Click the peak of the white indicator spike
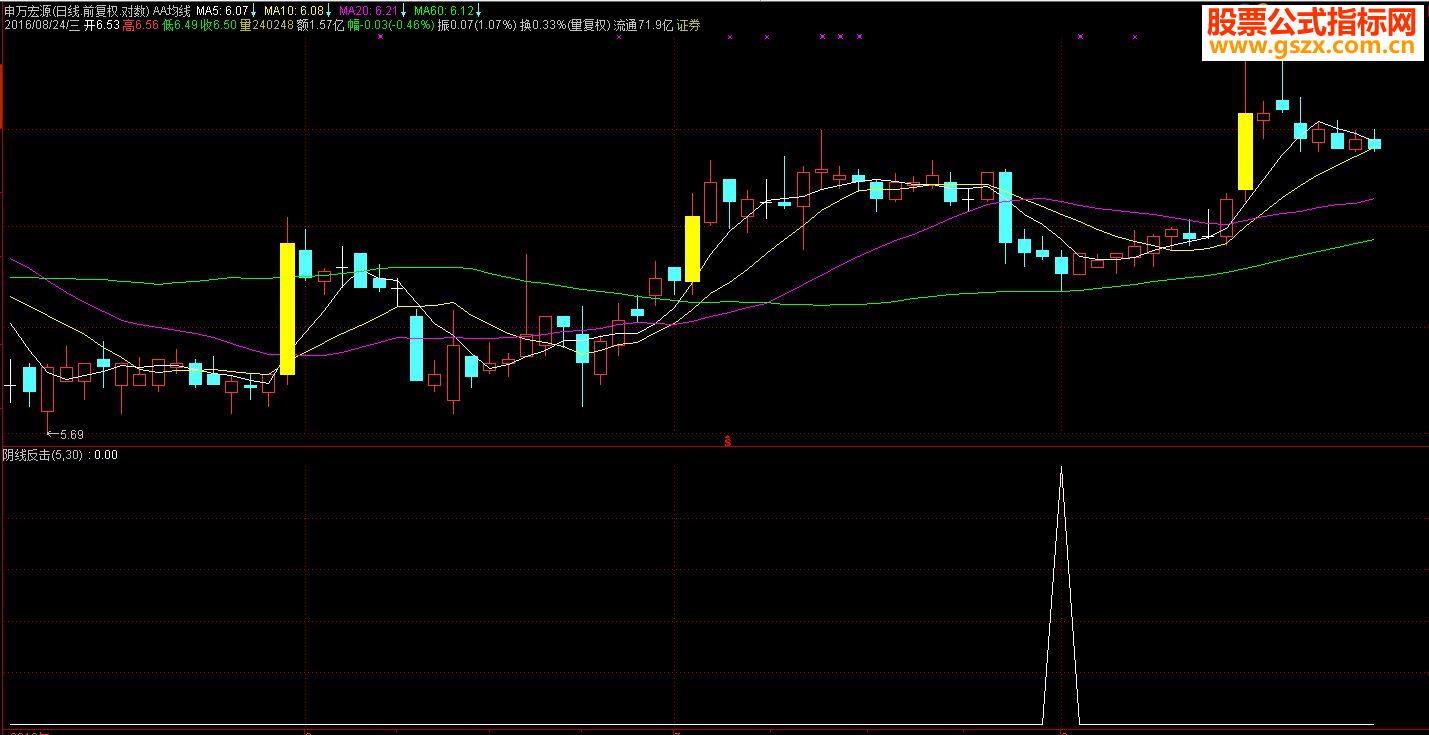This screenshot has width=1429, height=735. pyautogui.click(x=1061, y=467)
